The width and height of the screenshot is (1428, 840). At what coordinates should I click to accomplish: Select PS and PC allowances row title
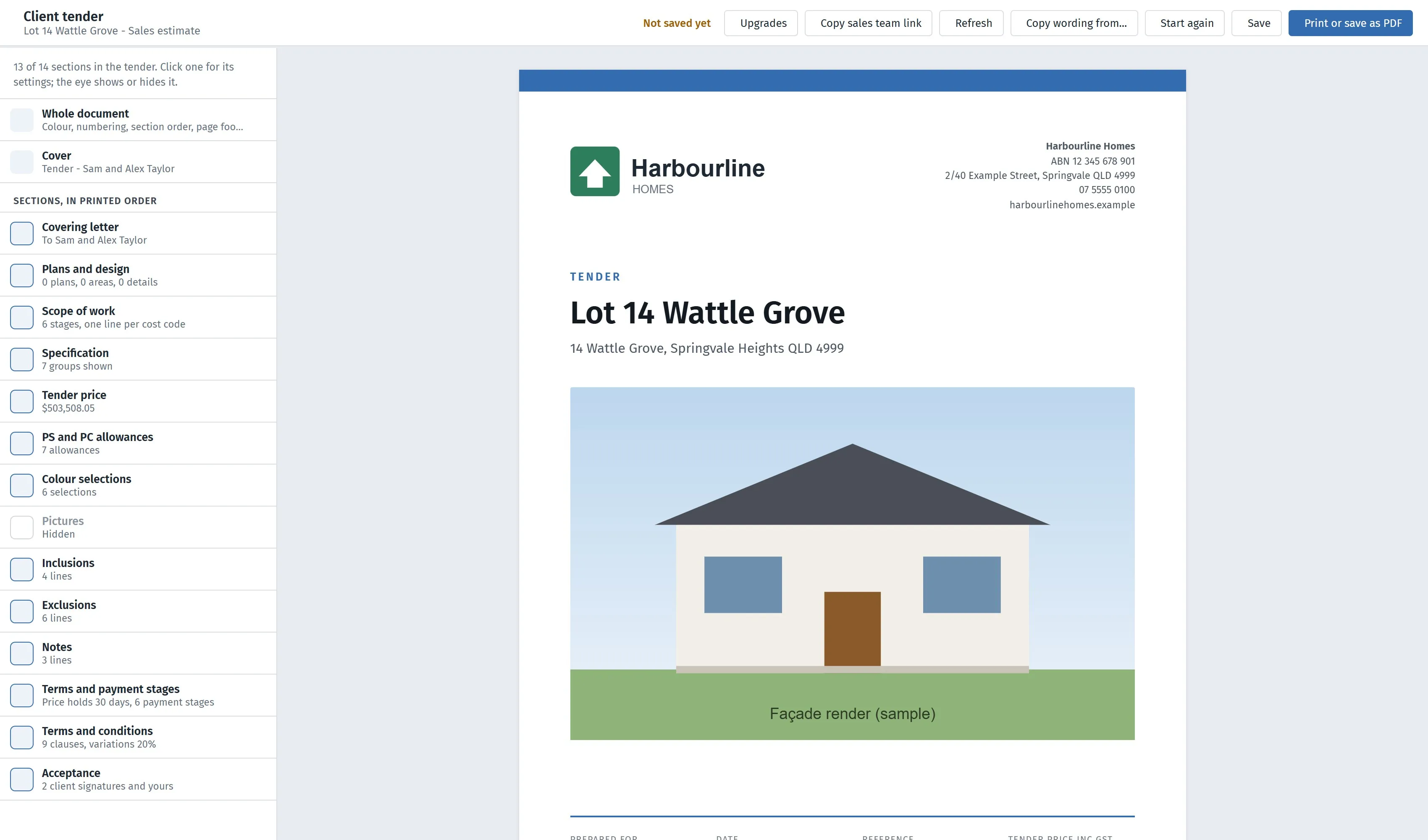pyautogui.click(x=97, y=436)
